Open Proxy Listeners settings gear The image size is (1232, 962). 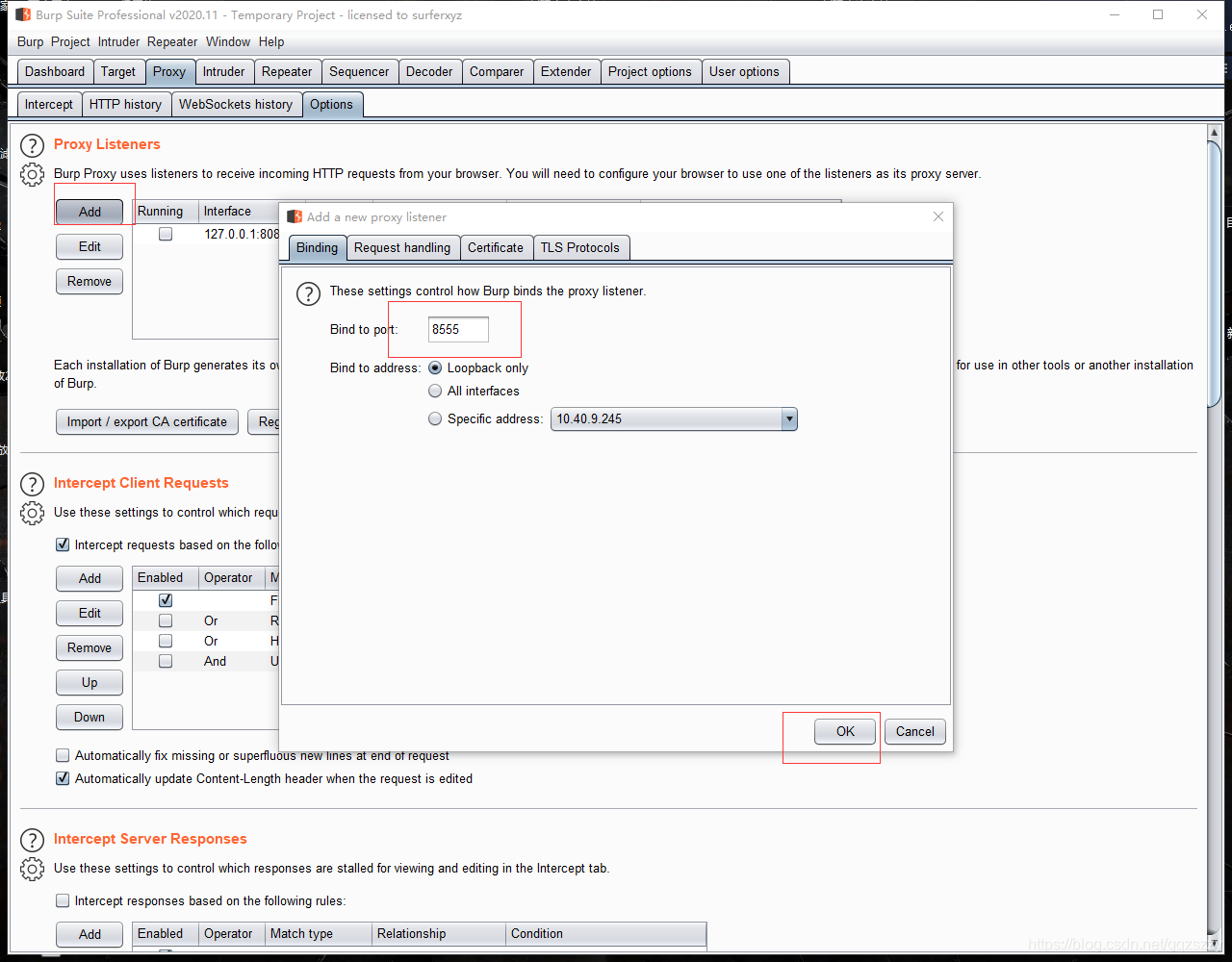tap(33, 174)
